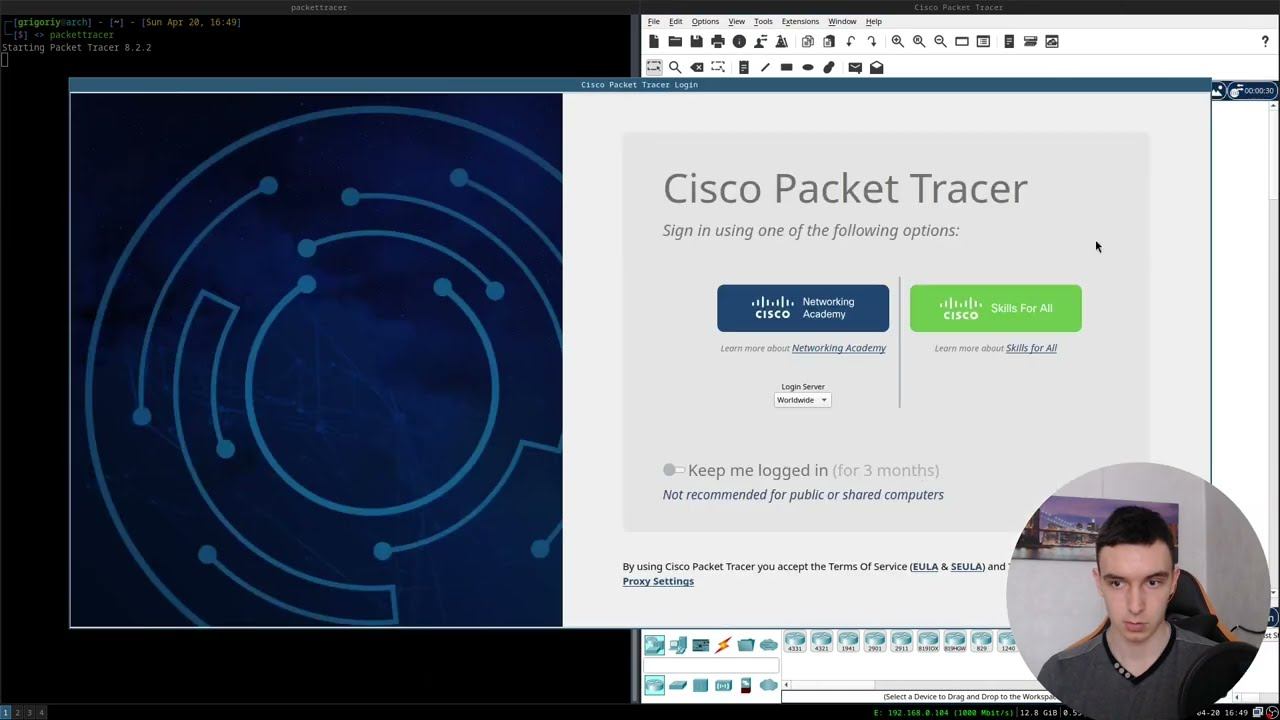Choose the Delete tool icon
The height and width of the screenshot is (720, 1280).
coord(697,67)
